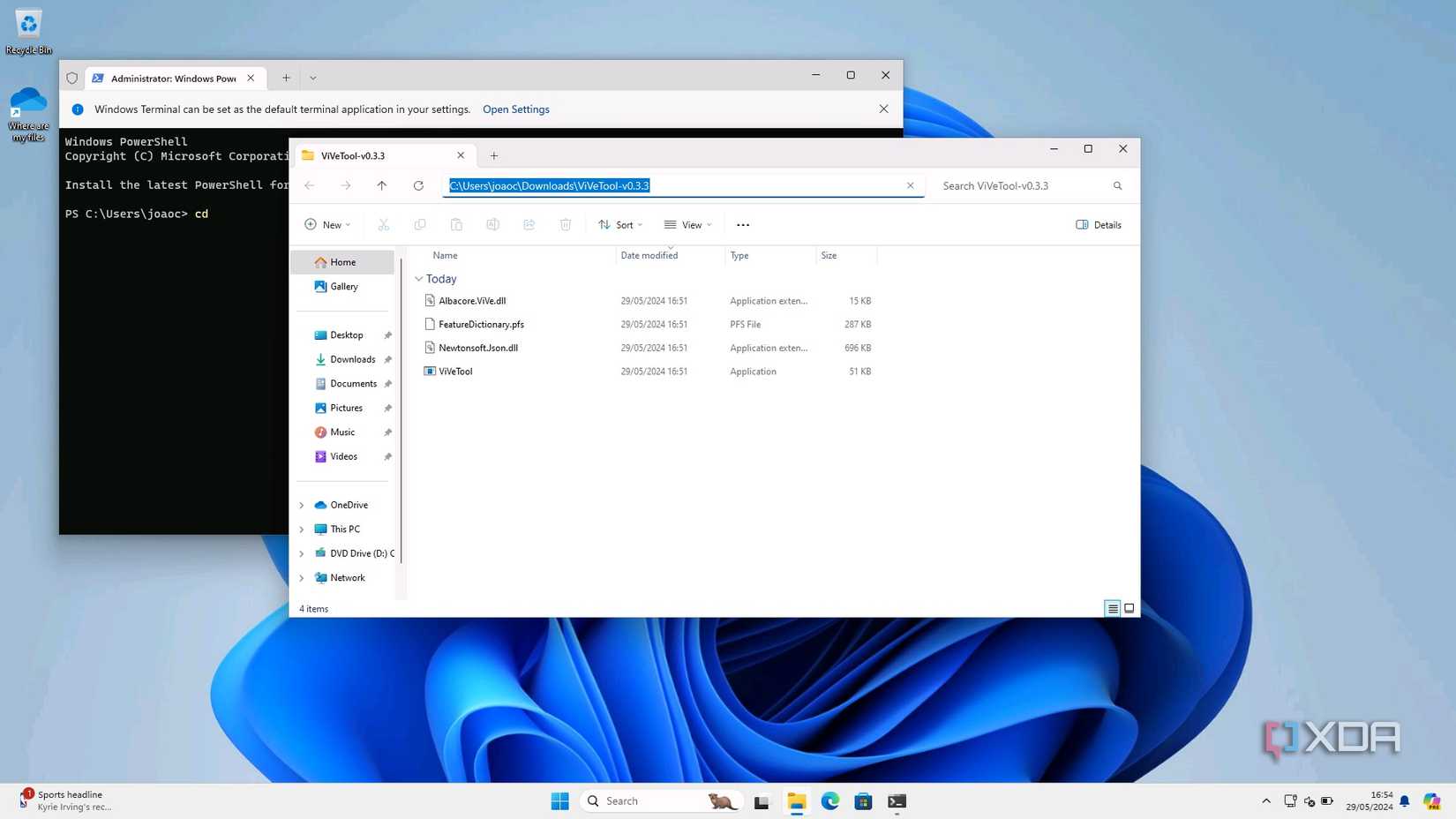Go up one folder level with the Up arrow
Image resolution: width=1456 pixels, height=819 pixels.
point(381,185)
